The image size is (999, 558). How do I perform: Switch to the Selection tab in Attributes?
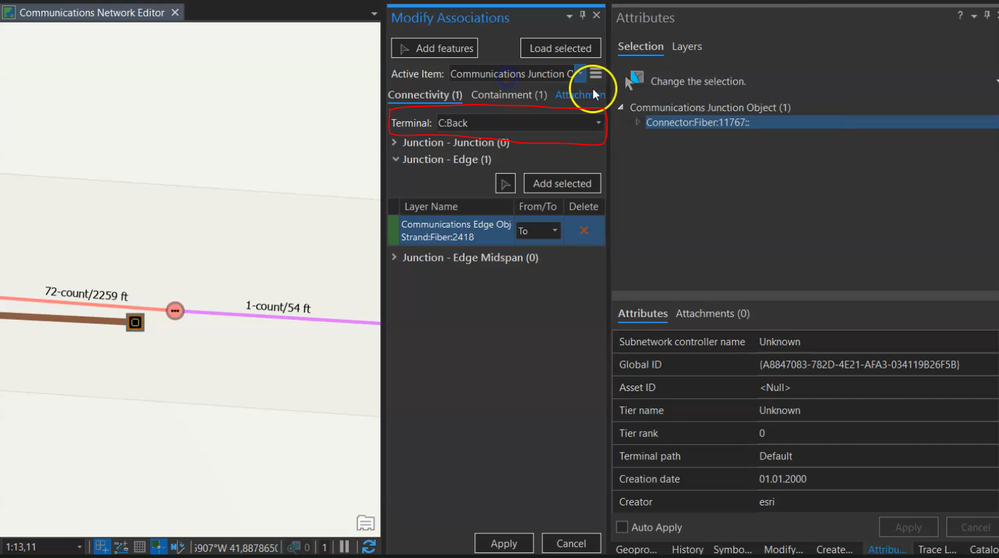tap(640, 46)
